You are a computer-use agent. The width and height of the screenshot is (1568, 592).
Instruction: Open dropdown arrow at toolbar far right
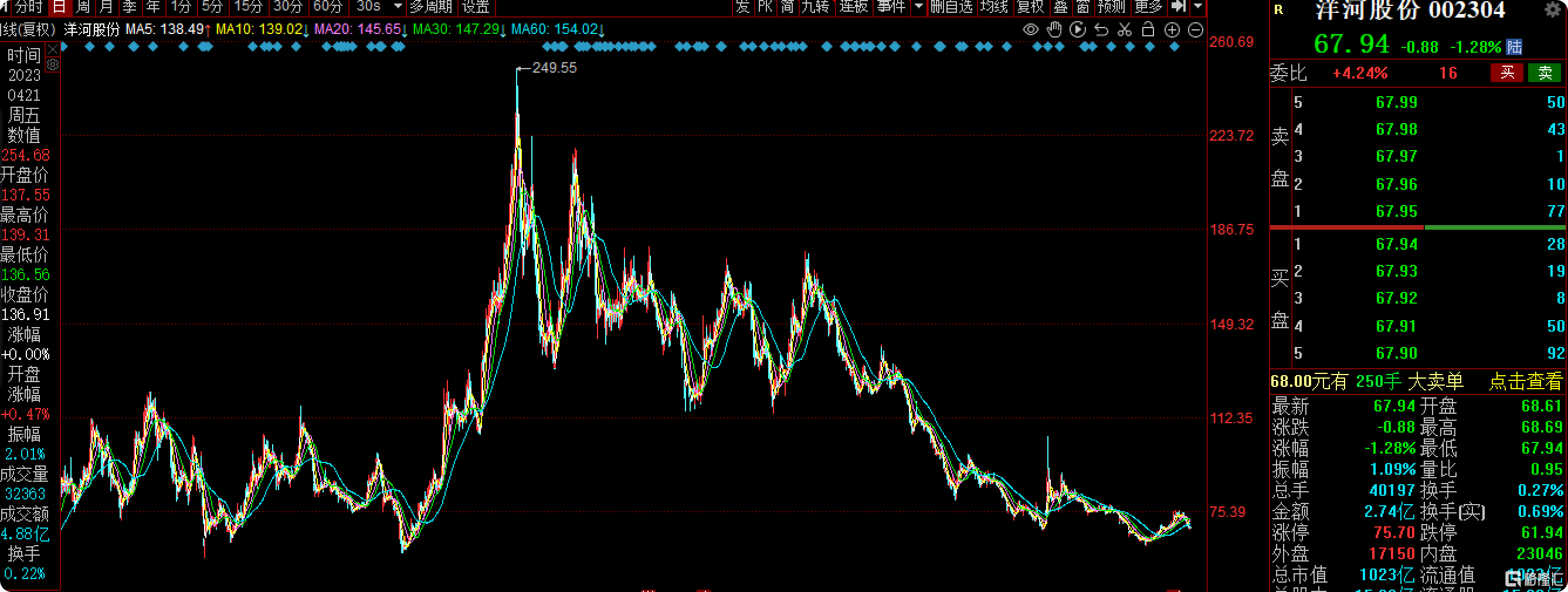tap(1198, 6)
